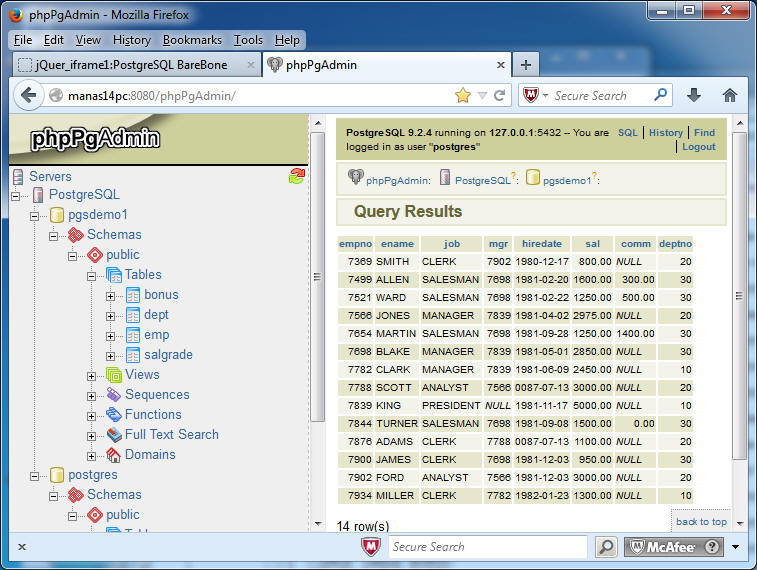Click the left tree pane vertical scrollbar thumb
The width and height of the screenshot is (757, 570).
(x=317, y=278)
